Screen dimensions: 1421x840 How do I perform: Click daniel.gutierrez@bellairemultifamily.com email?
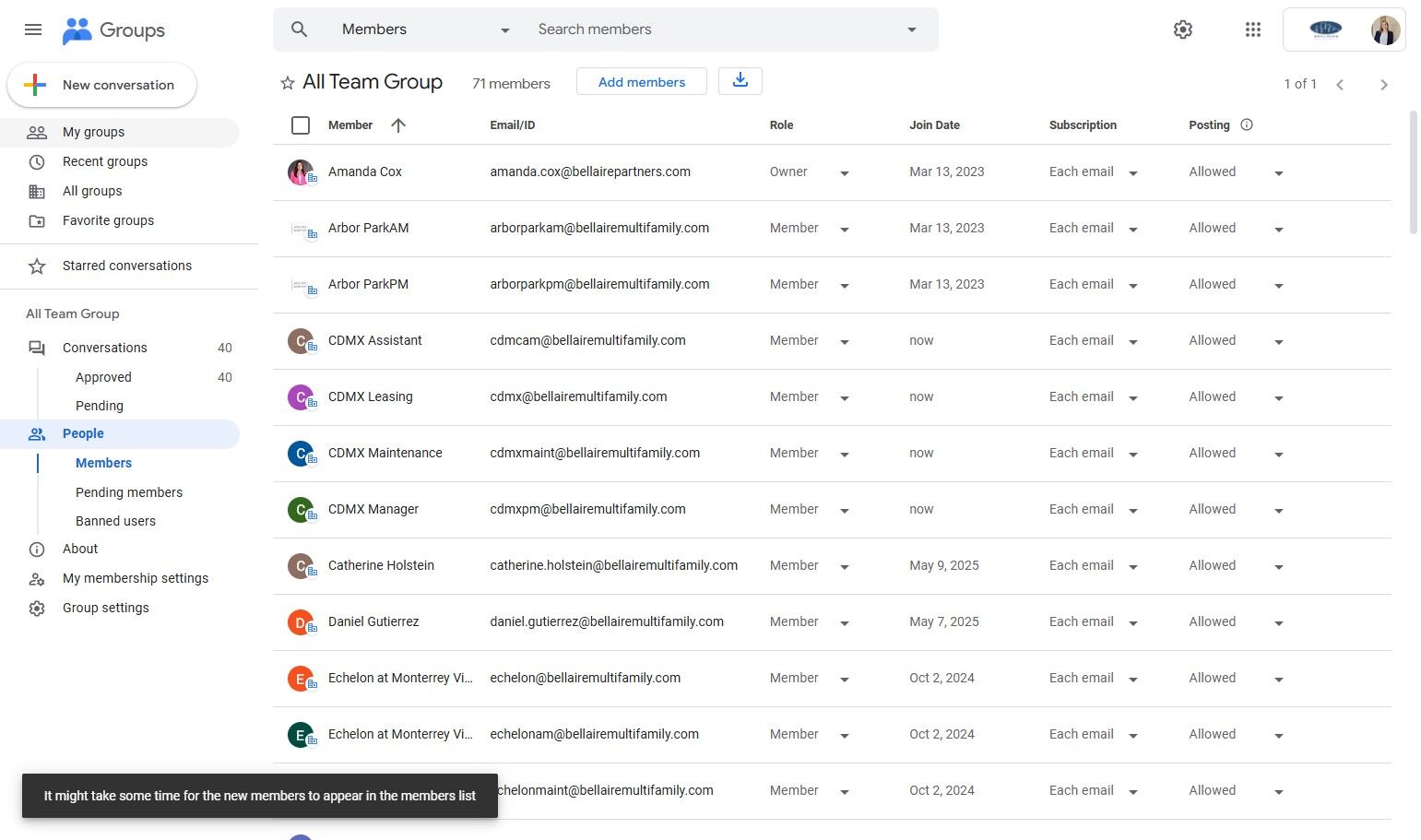607,622
